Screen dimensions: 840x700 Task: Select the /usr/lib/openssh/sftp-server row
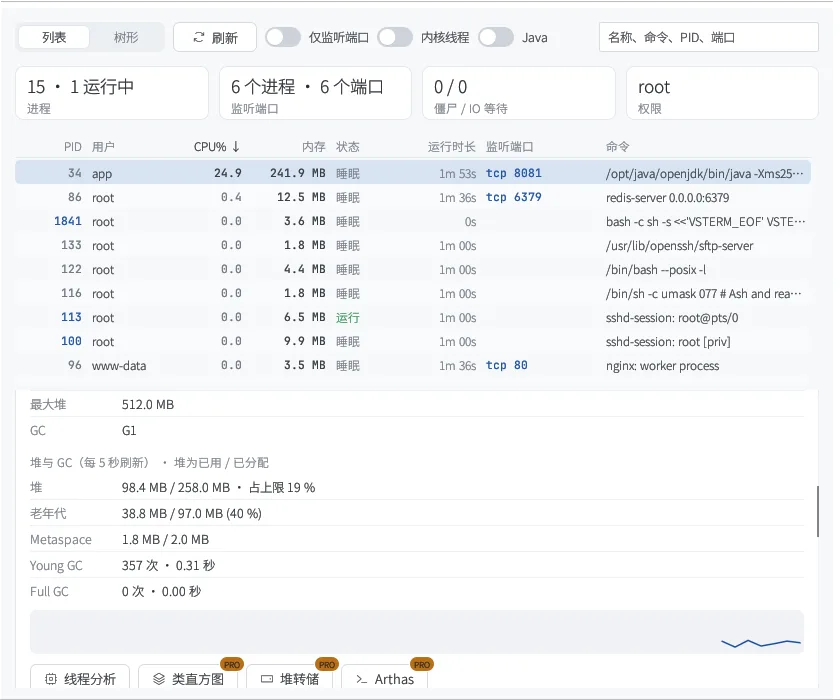[x=412, y=245]
